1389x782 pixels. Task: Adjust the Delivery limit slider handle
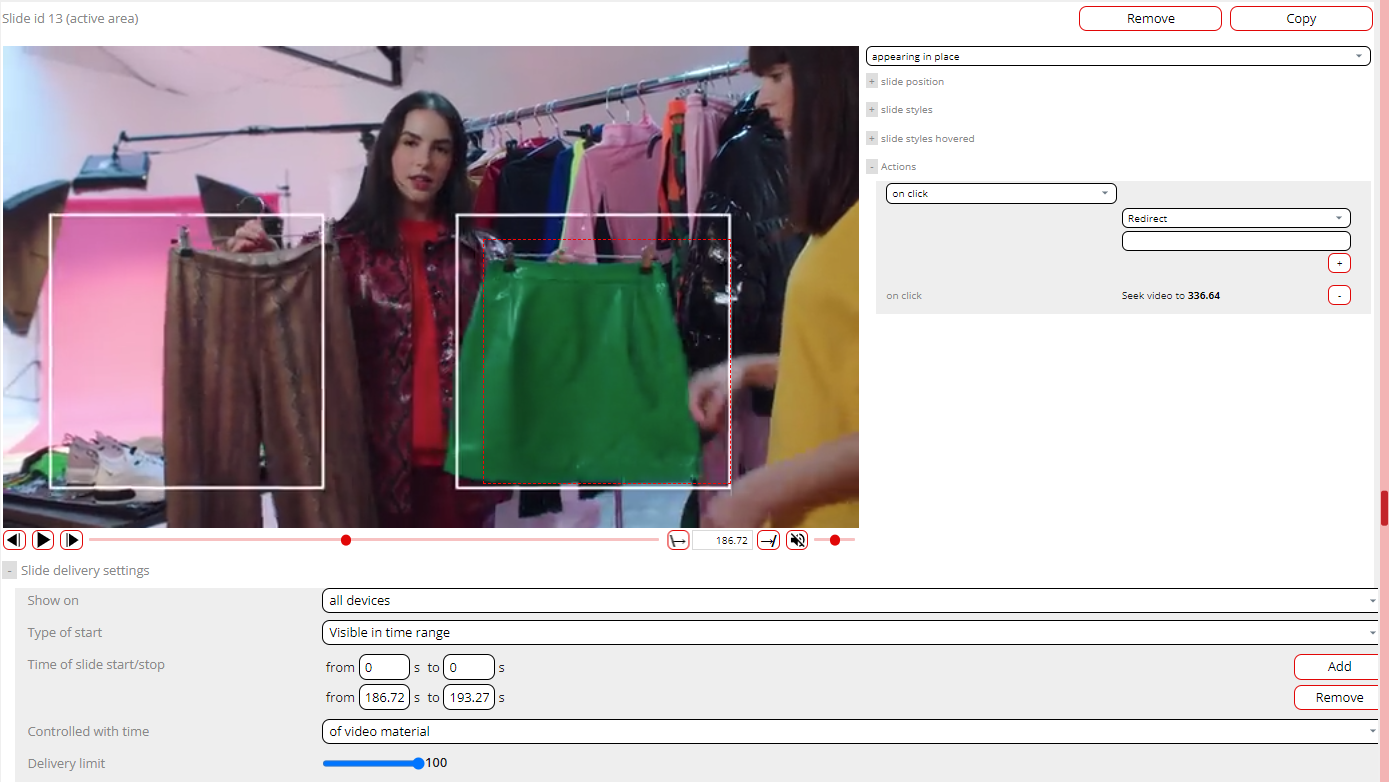pos(418,763)
